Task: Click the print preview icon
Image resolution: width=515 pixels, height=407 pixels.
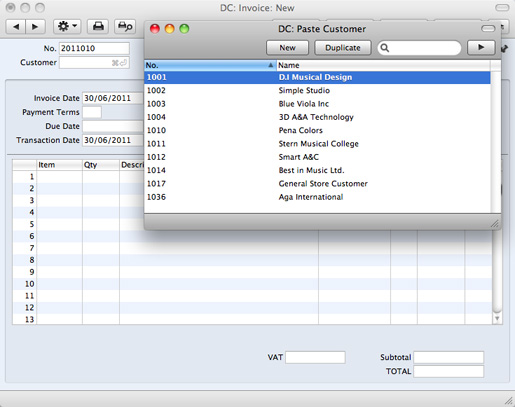Action: tap(125, 26)
